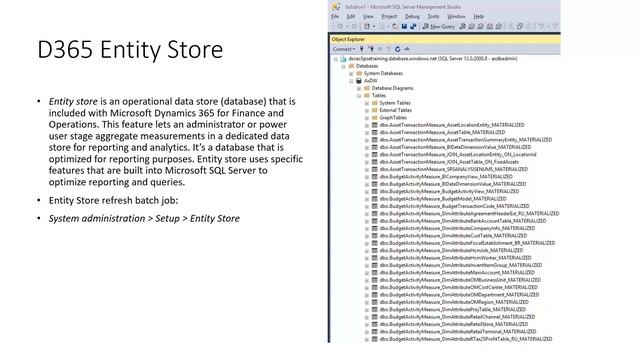The image size is (640, 360).
Task: Open the Help menu
Action: (479, 16)
